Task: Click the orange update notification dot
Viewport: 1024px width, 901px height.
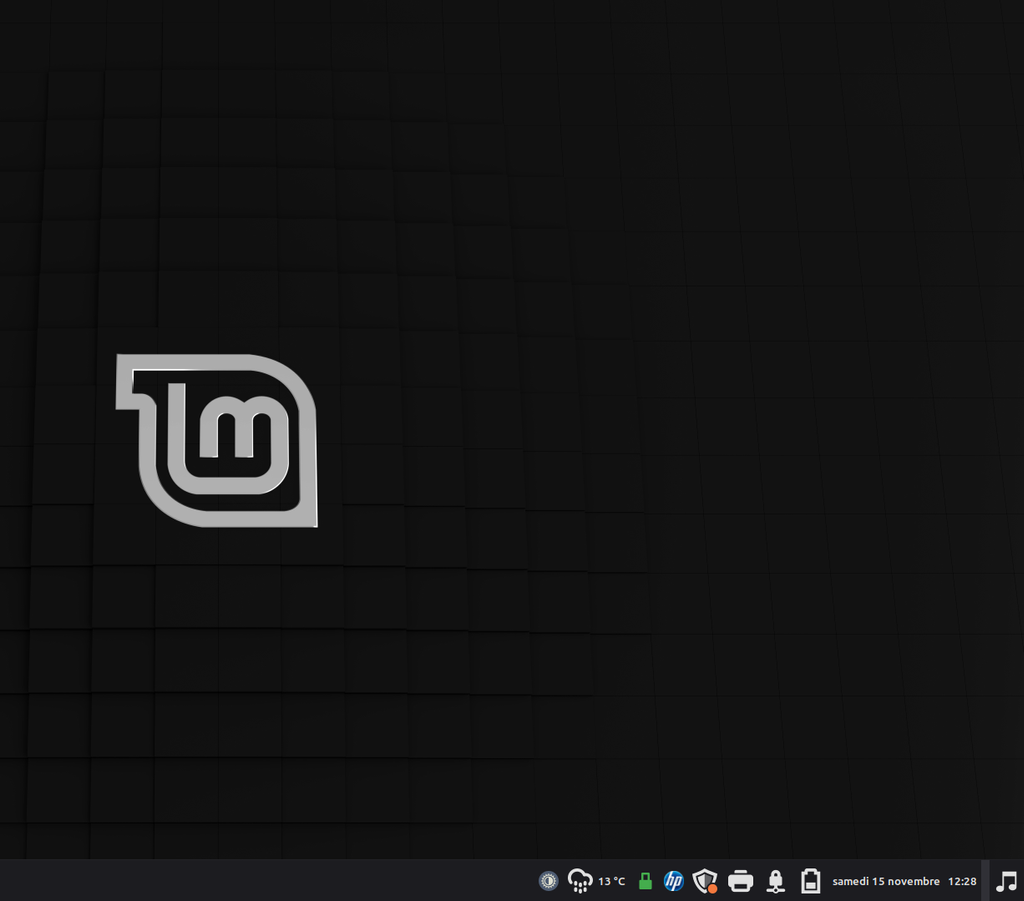Action: click(712, 888)
